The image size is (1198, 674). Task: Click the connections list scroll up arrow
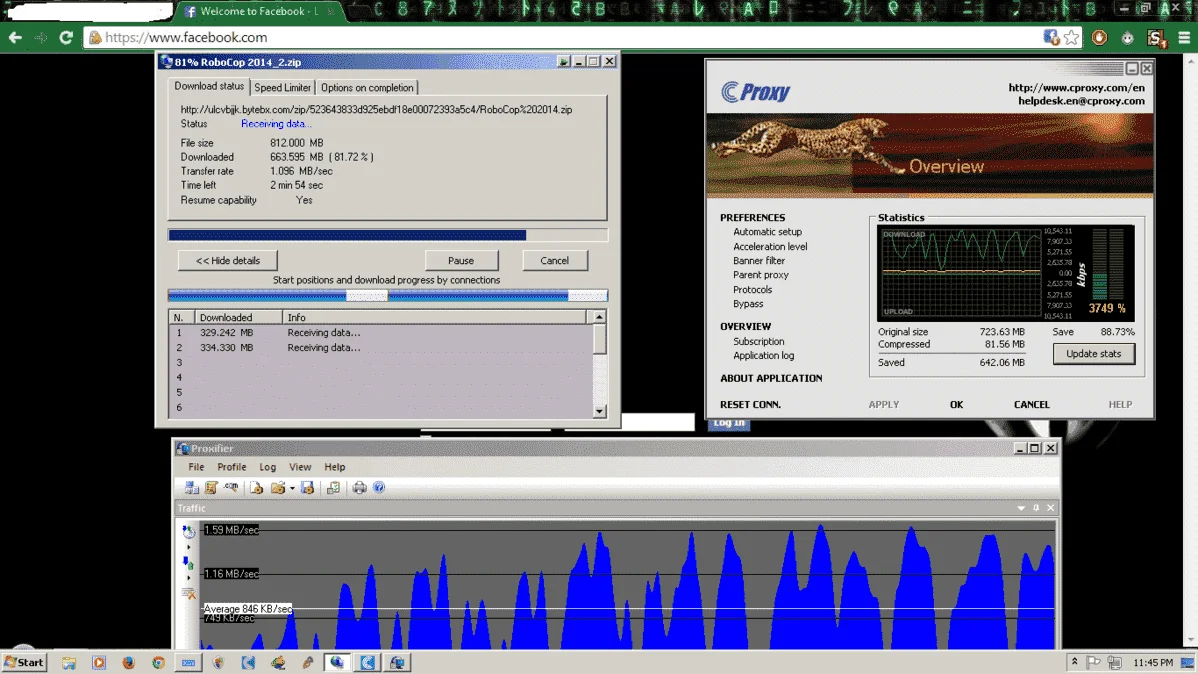point(599,317)
